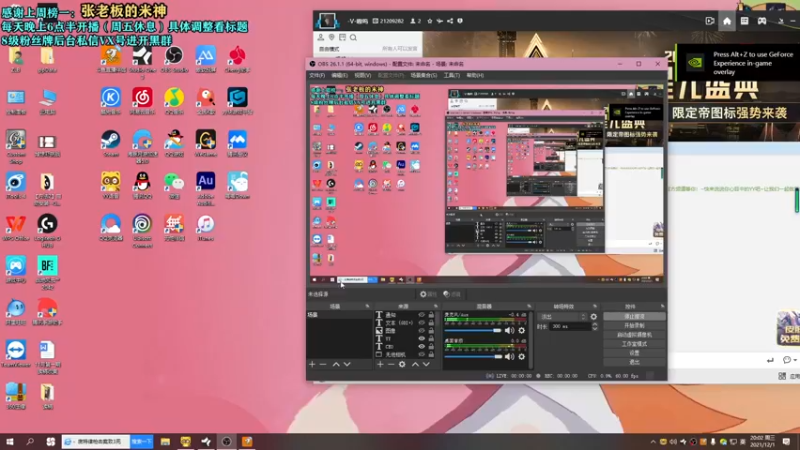Launch the Kugou blue K music icon

pos(110,98)
